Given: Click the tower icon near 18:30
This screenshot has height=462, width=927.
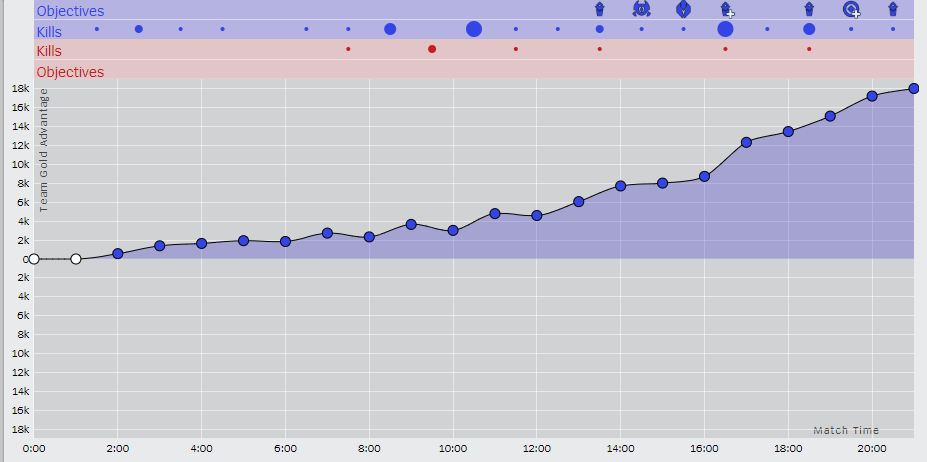Looking at the screenshot, I should point(809,9).
